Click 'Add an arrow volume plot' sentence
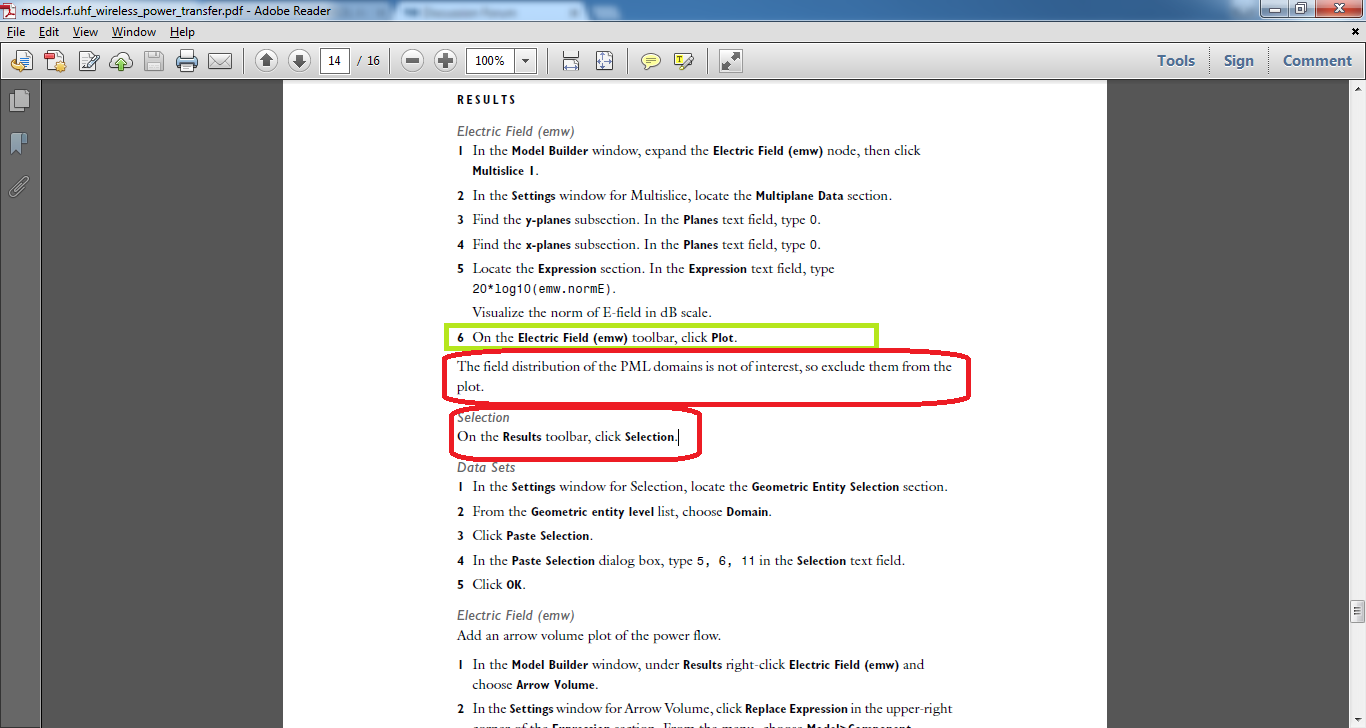1366x728 pixels. 589,636
